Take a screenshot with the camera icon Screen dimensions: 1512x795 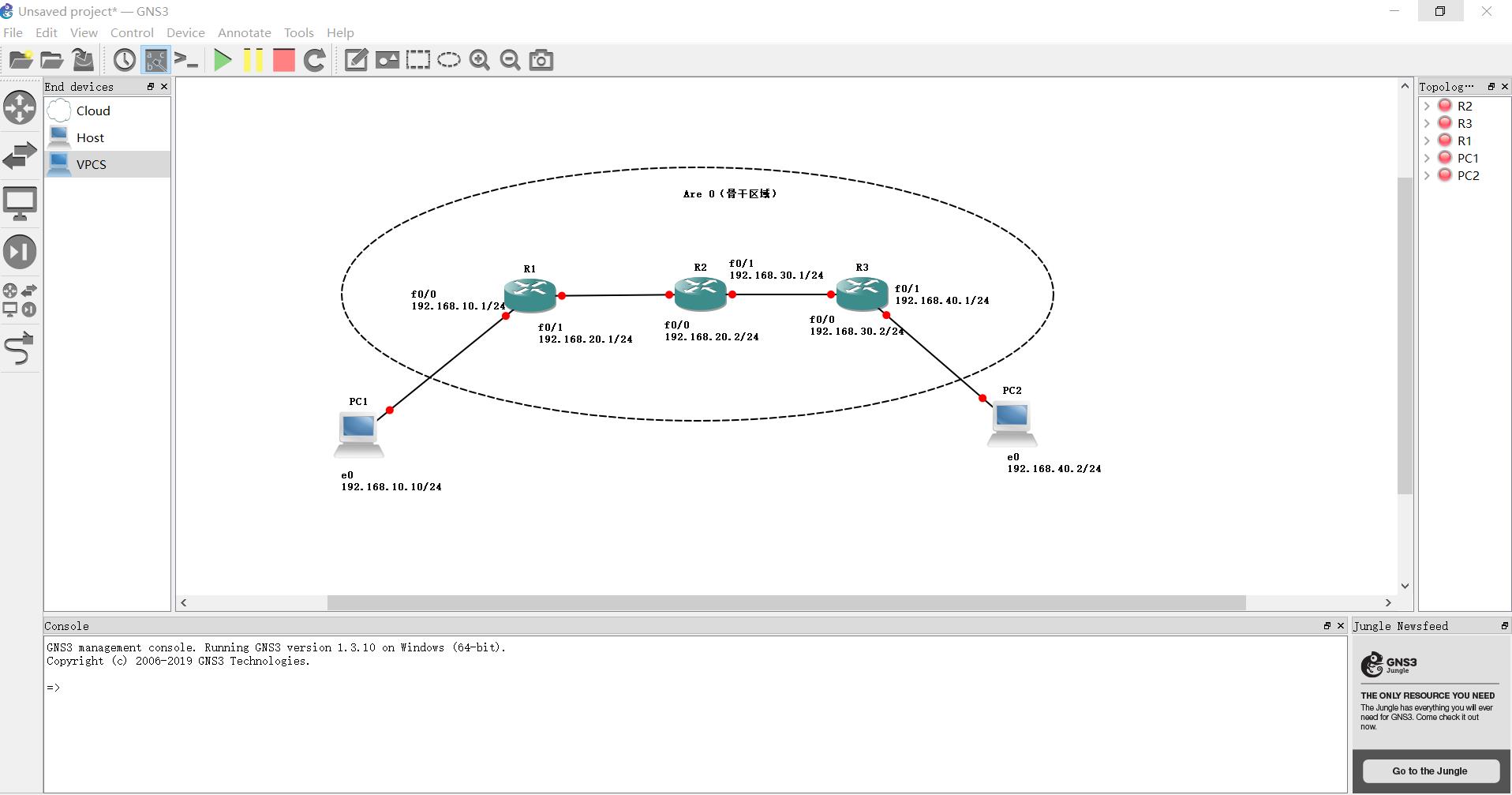coord(540,59)
